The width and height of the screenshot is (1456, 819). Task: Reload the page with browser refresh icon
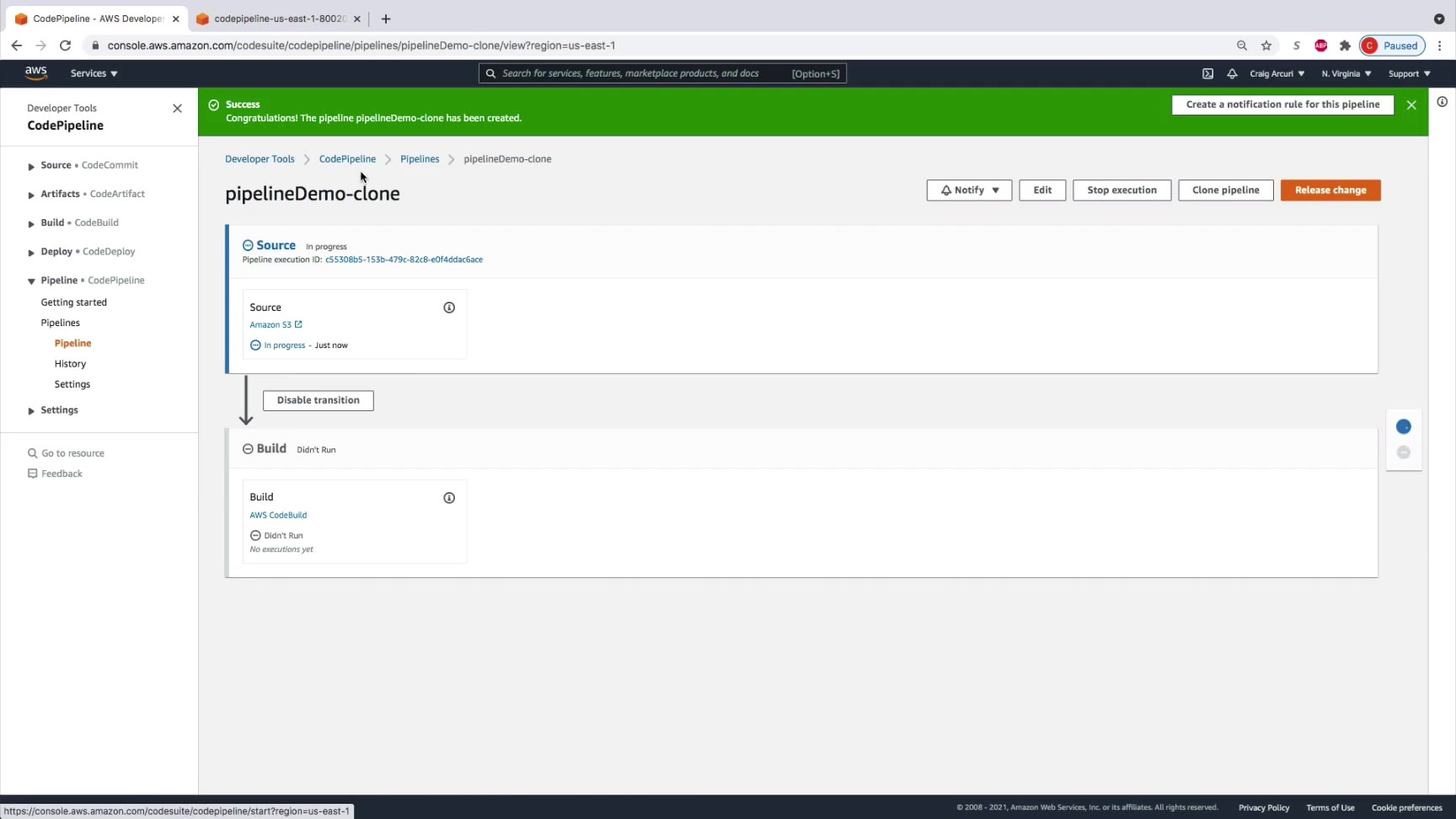[65, 45]
